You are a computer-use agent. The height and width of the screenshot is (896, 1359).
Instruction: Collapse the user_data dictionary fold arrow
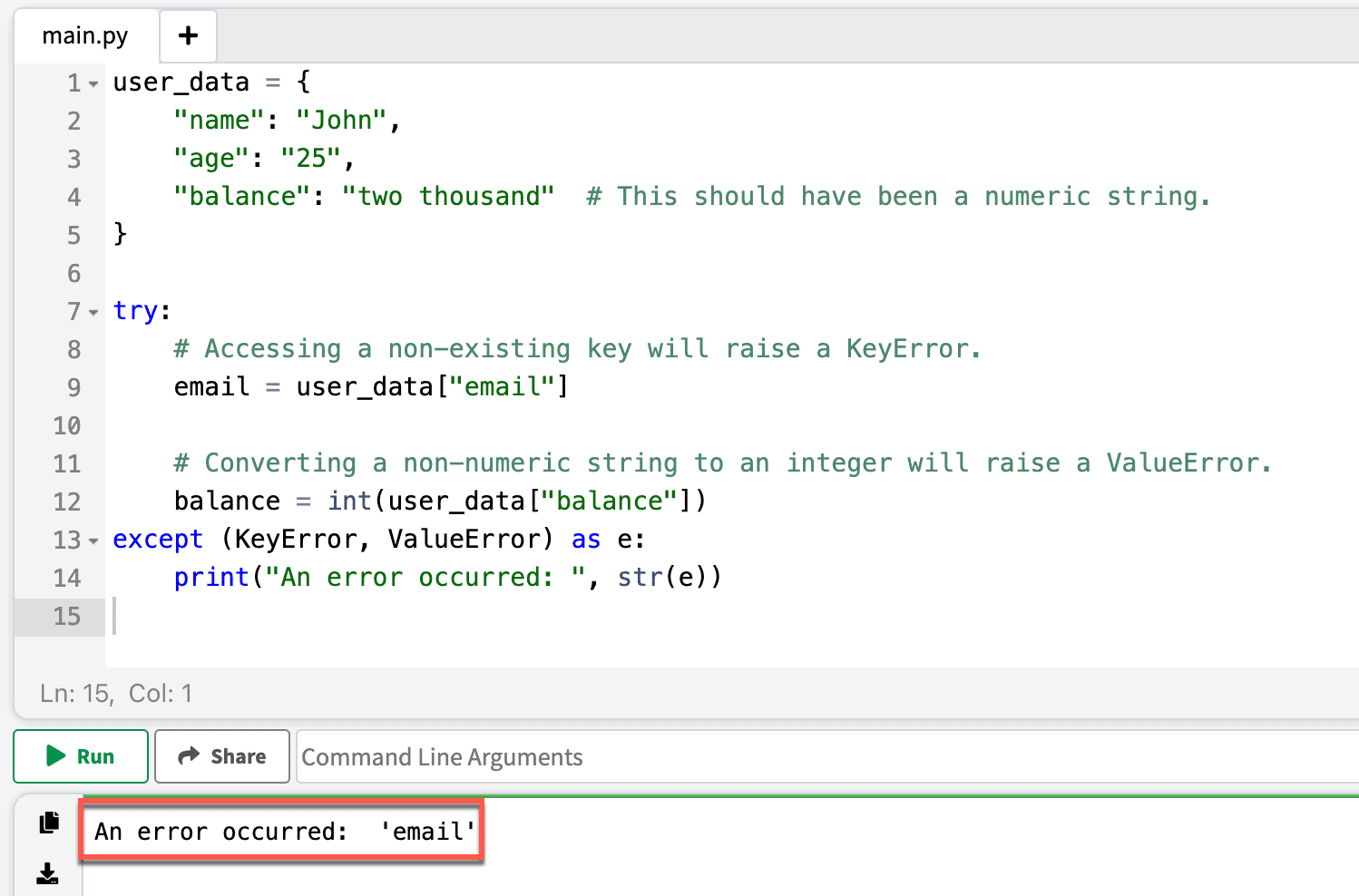click(93, 83)
